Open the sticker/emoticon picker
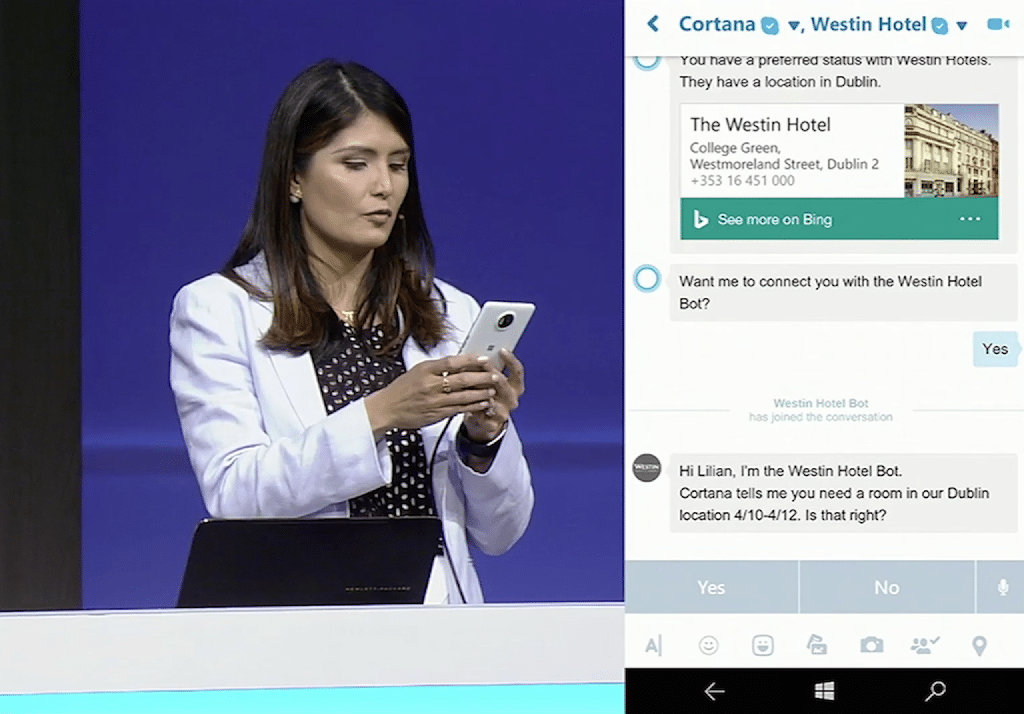Image resolution: width=1024 pixels, height=714 pixels. pos(763,645)
